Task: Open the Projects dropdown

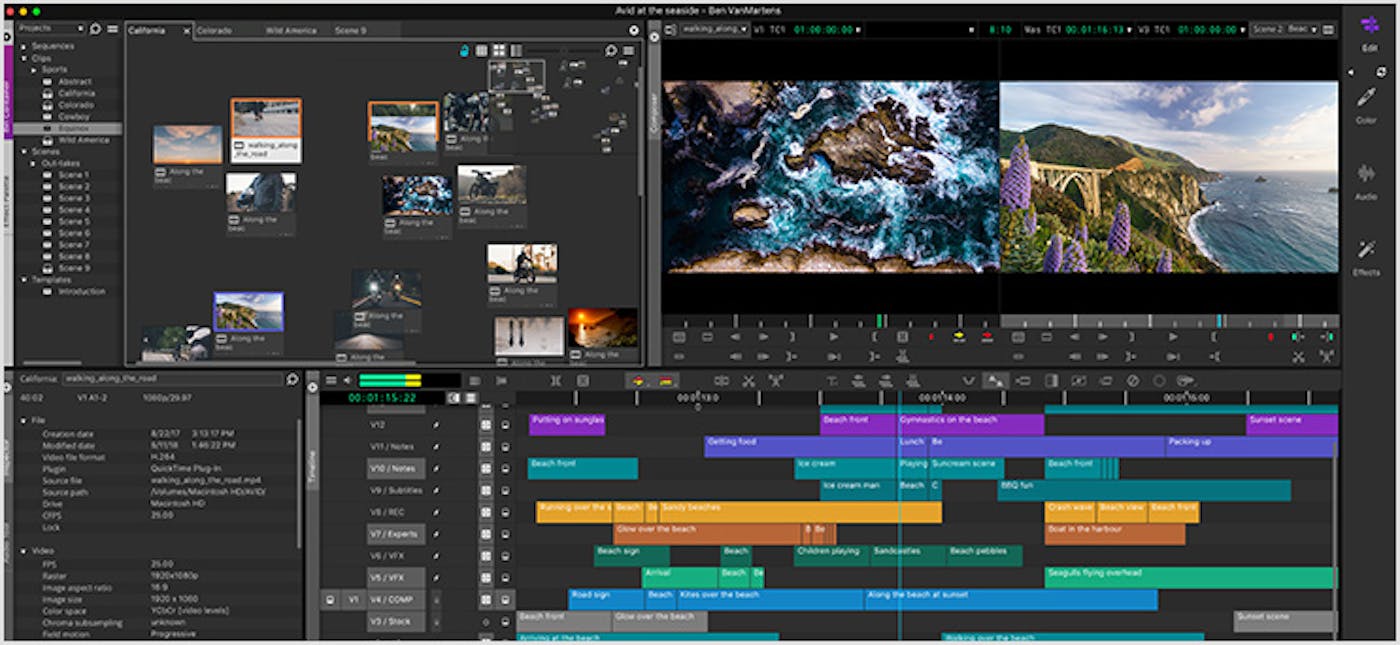Action: coord(51,29)
